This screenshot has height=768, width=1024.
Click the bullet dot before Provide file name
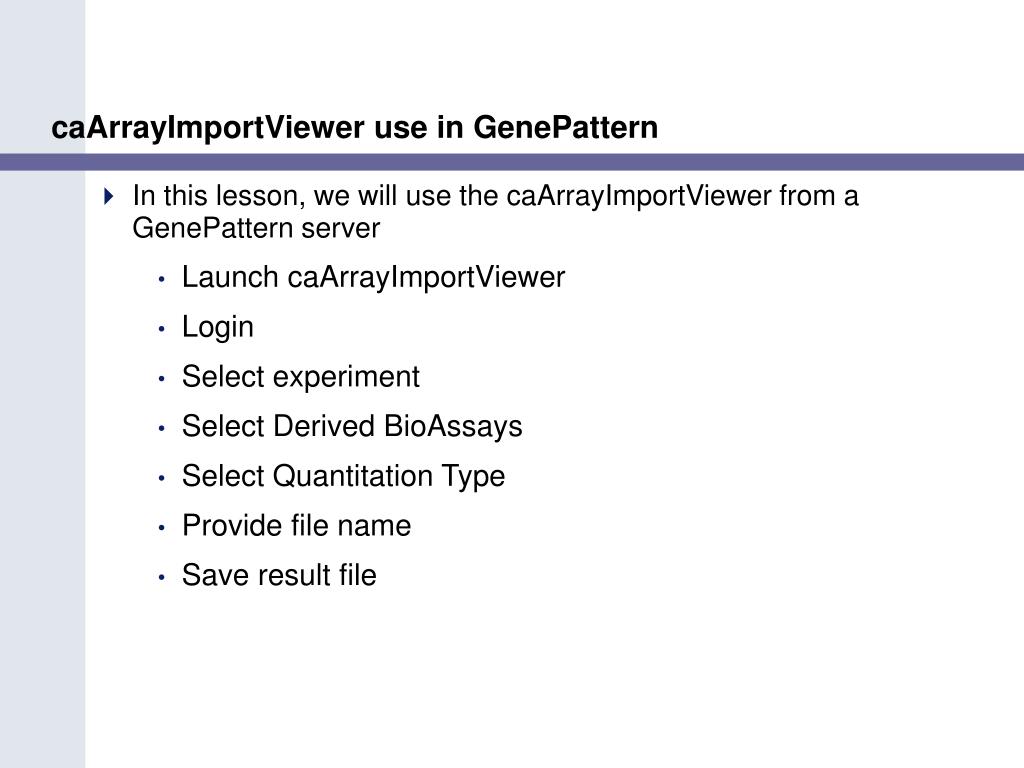pos(162,528)
